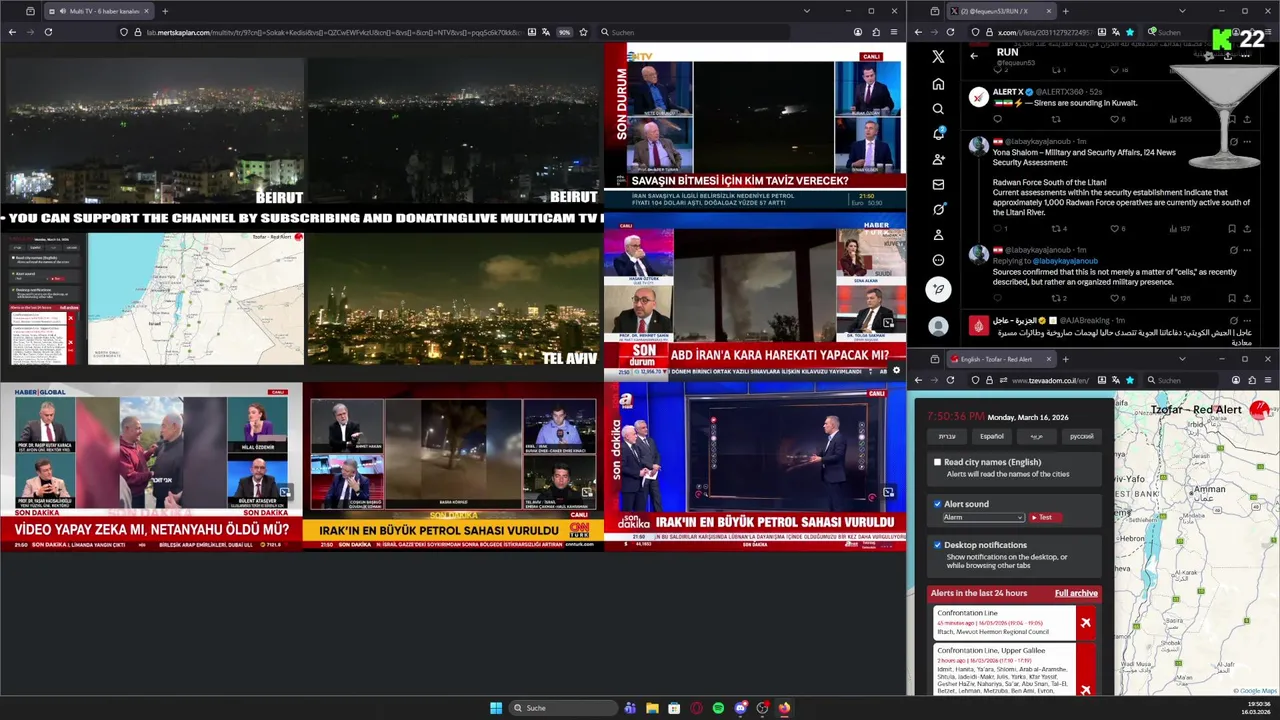The width and height of the screenshot is (1280, 720).
Task: Select the English - Tzofar Red Alert tab
Action: pyautogui.click(x=1001, y=359)
